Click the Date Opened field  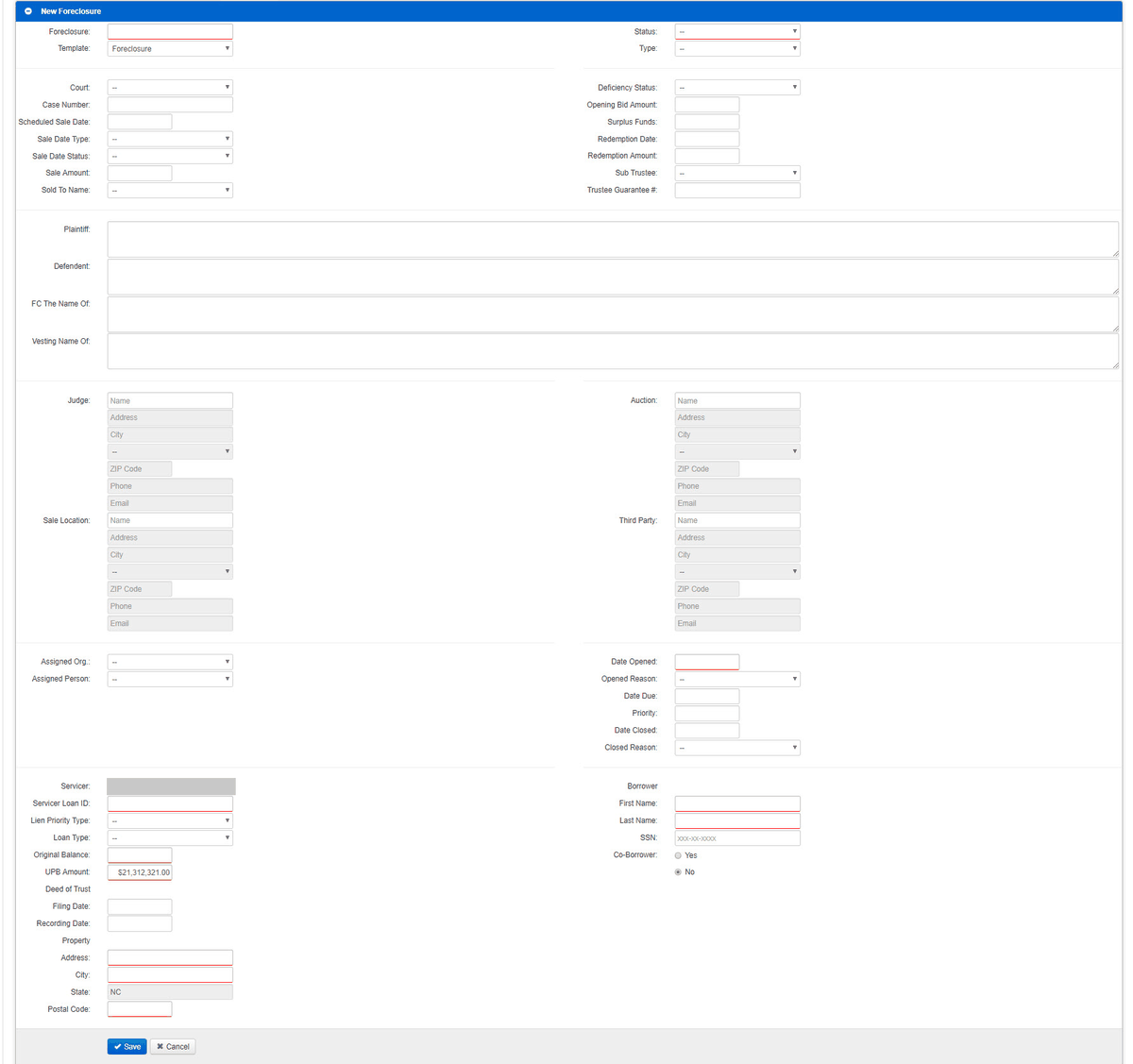[707, 662]
